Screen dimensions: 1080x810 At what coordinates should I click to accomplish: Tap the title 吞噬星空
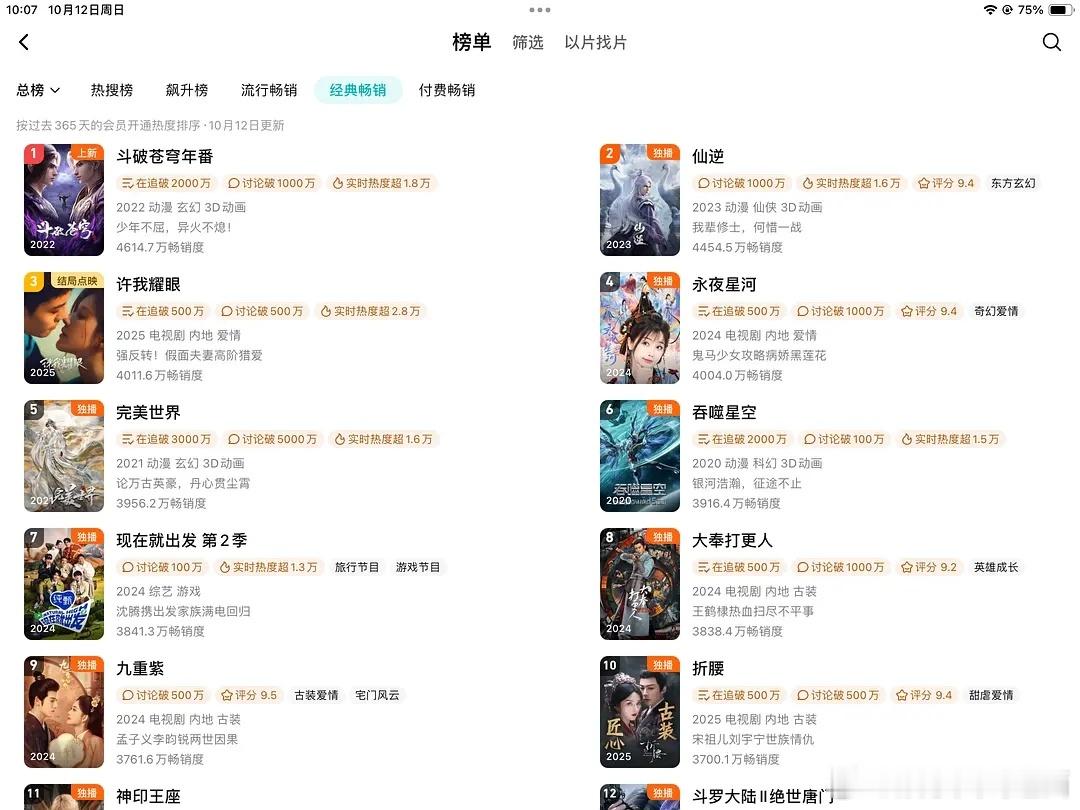click(724, 413)
